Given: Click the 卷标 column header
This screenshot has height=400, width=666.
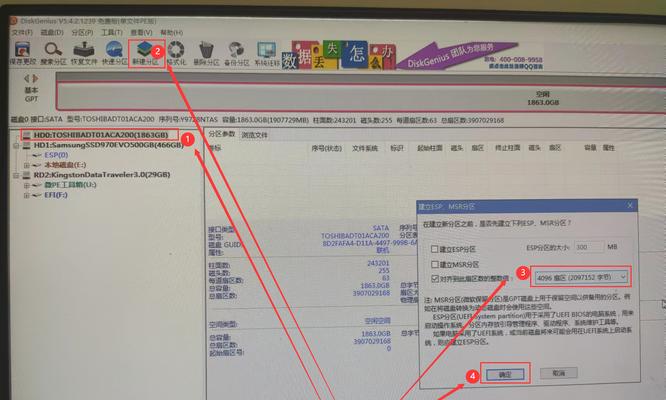Looking at the screenshot, I should coord(215,148).
